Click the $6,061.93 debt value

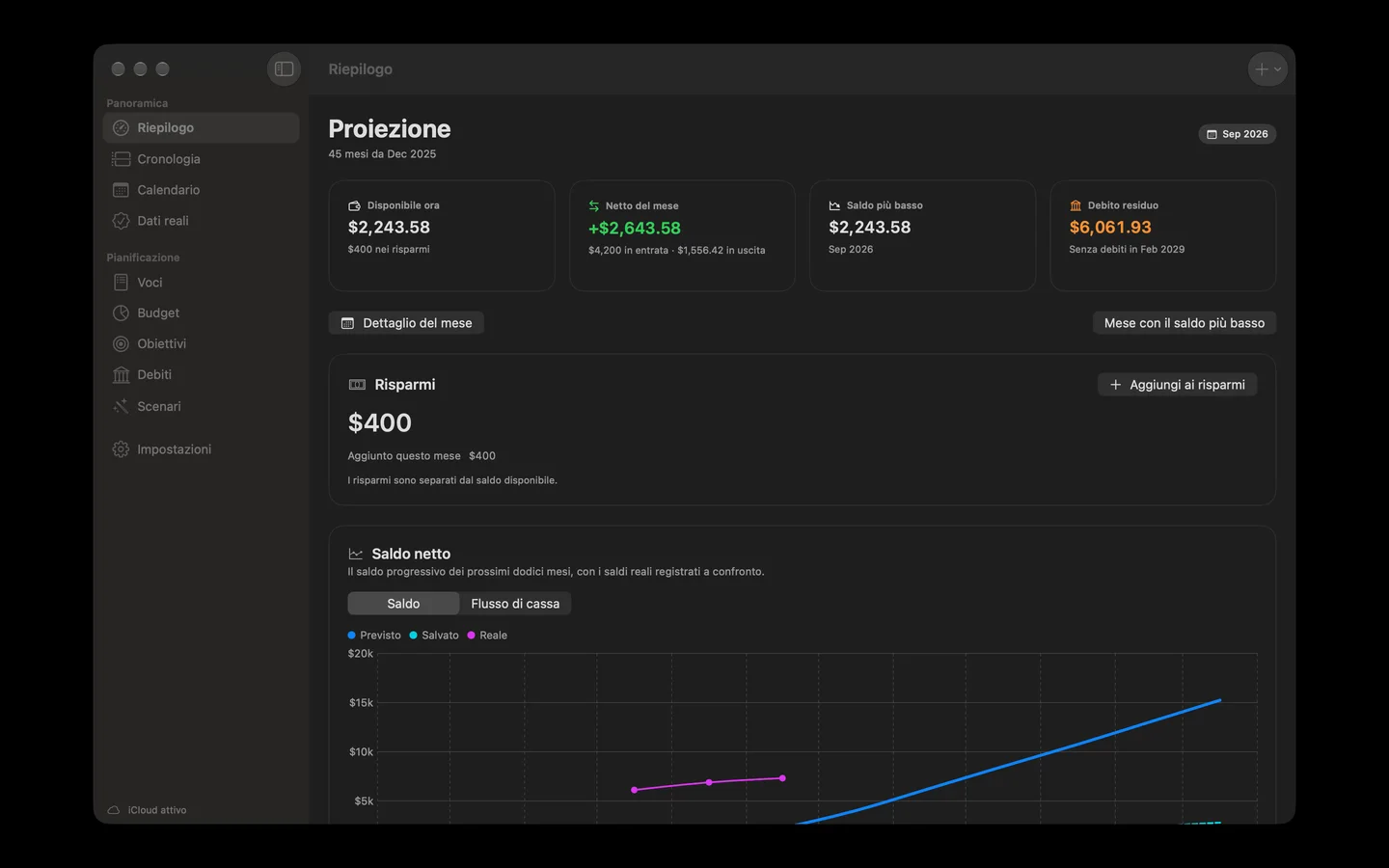click(x=1110, y=228)
